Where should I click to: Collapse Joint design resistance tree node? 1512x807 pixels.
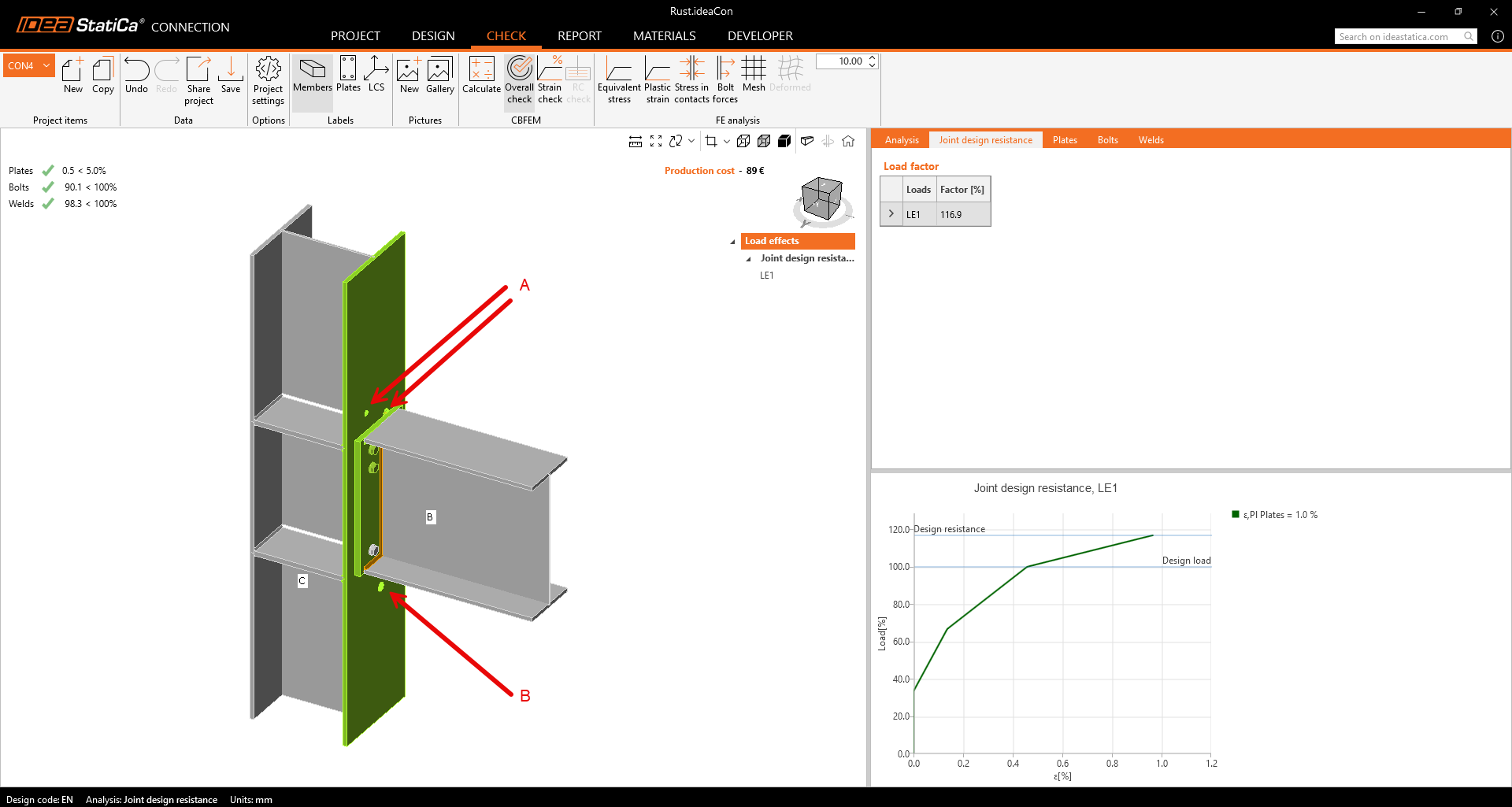(x=748, y=259)
